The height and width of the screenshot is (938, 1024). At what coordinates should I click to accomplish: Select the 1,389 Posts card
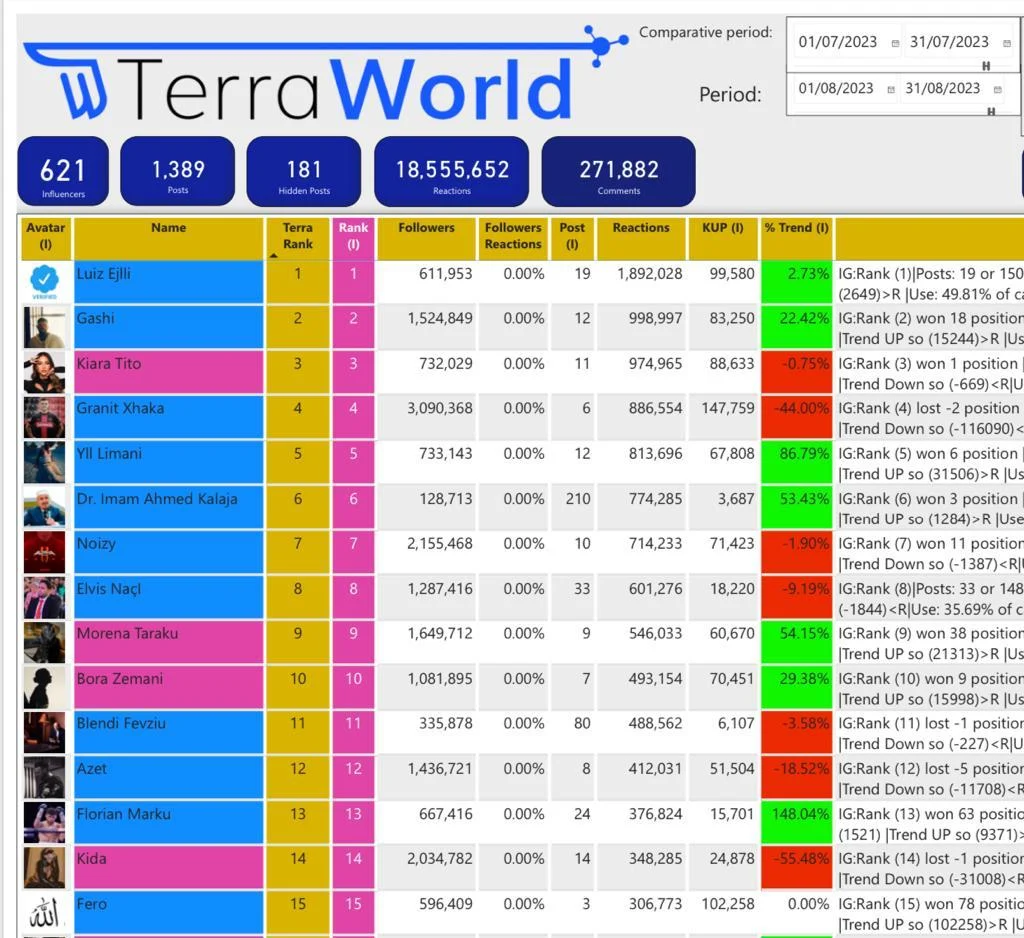click(x=178, y=171)
